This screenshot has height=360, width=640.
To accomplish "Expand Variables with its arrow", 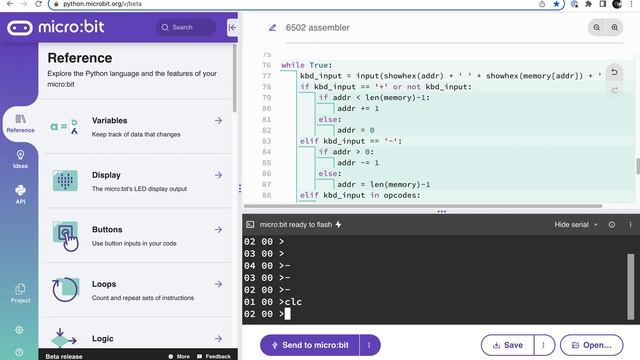I will (218, 120).
